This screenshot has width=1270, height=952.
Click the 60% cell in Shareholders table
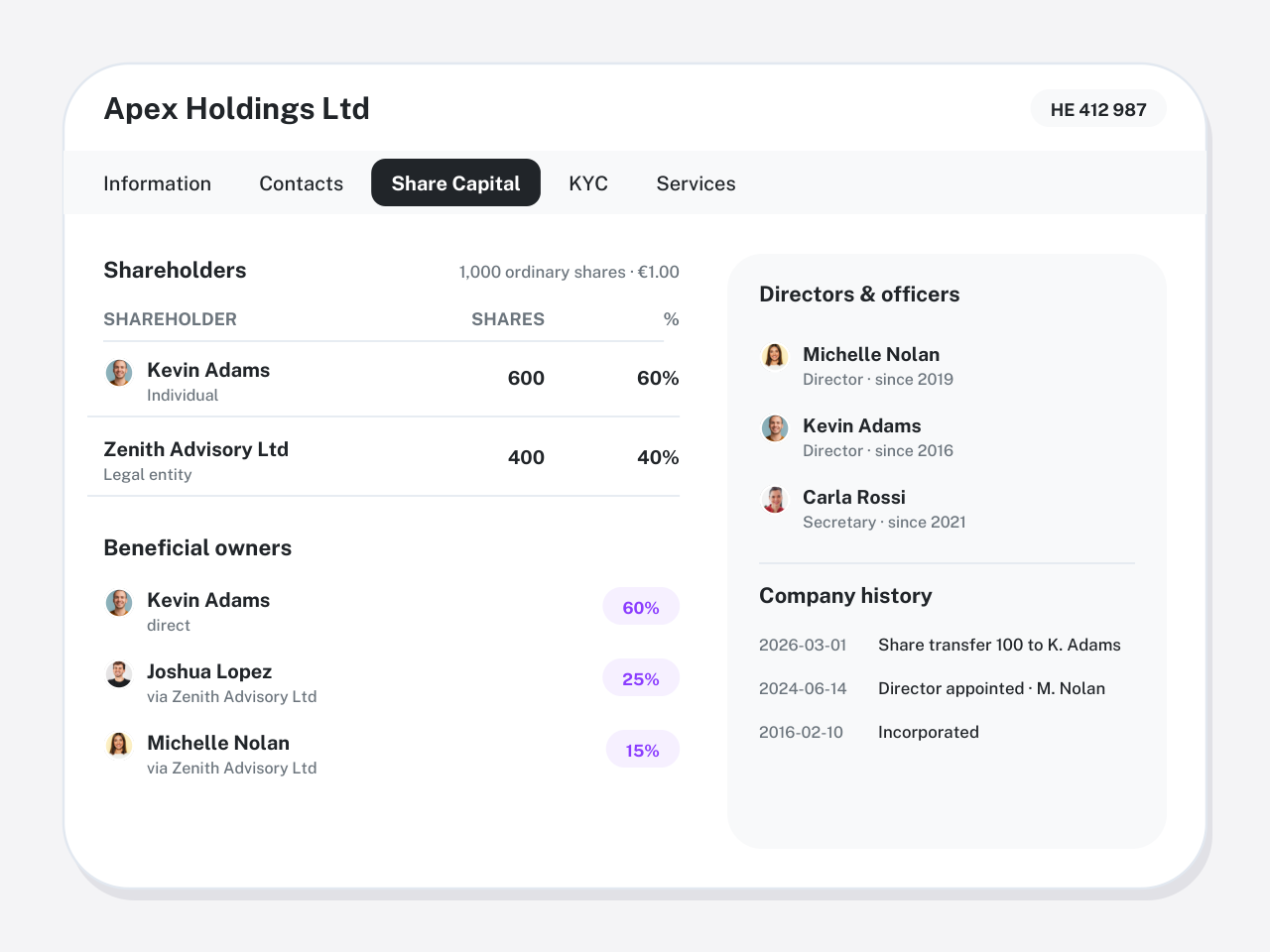658,378
